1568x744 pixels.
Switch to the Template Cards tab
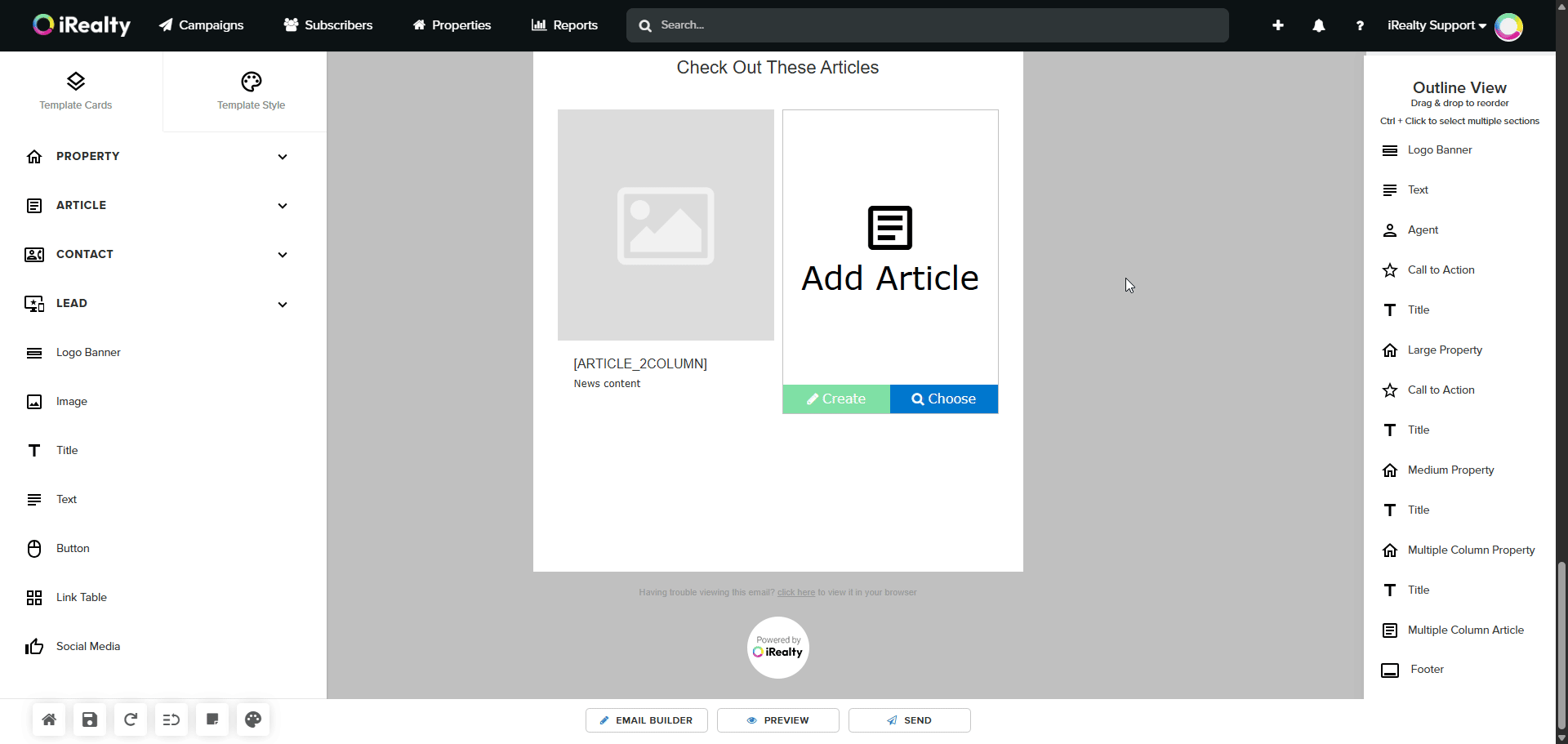click(76, 91)
